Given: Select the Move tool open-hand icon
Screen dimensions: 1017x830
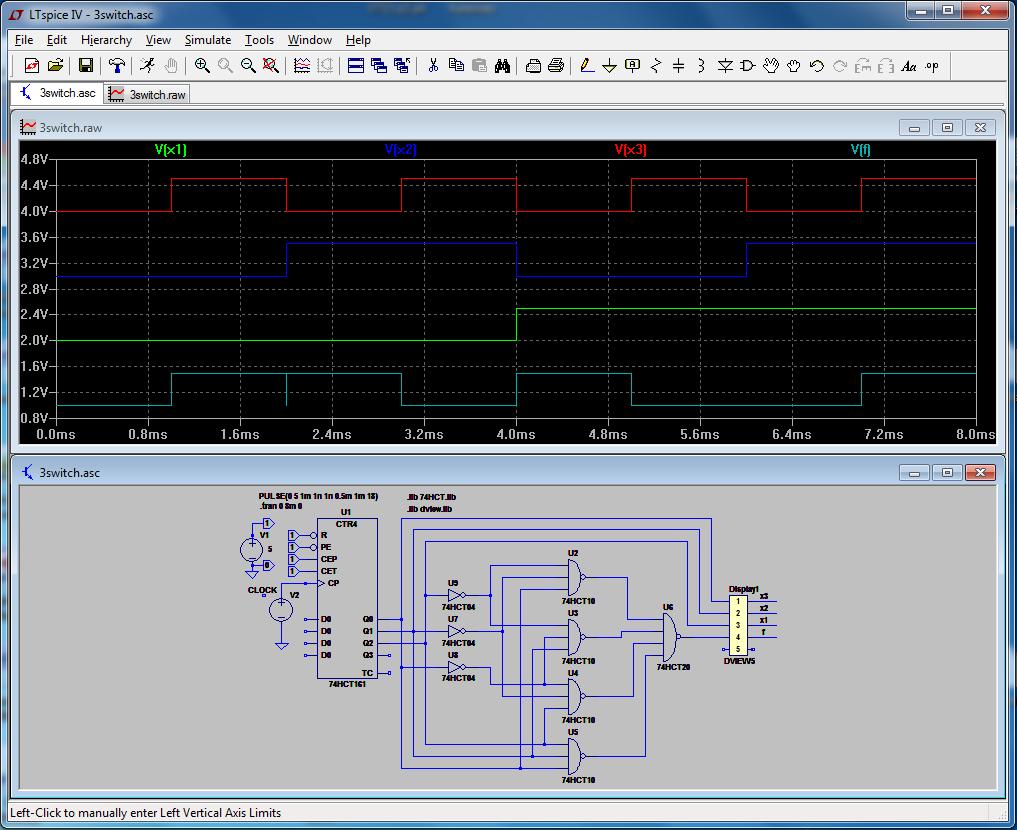Looking at the screenshot, I should click(771, 65).
